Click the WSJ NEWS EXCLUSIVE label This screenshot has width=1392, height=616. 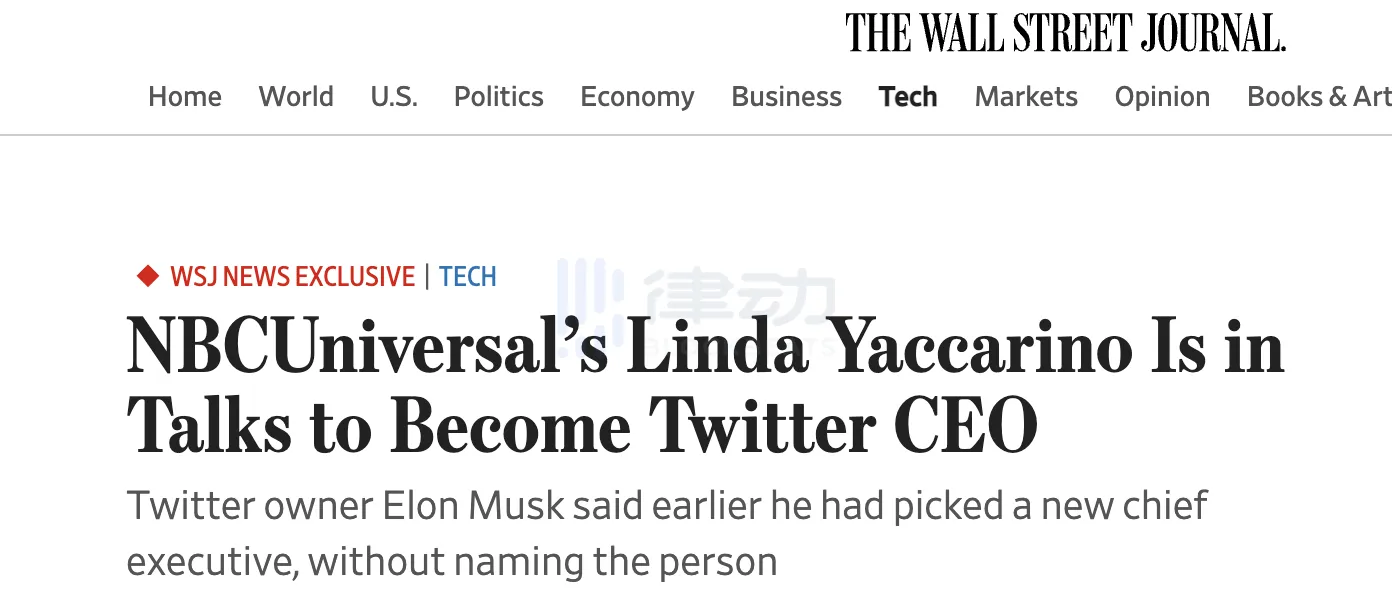(x=292, y=277)
